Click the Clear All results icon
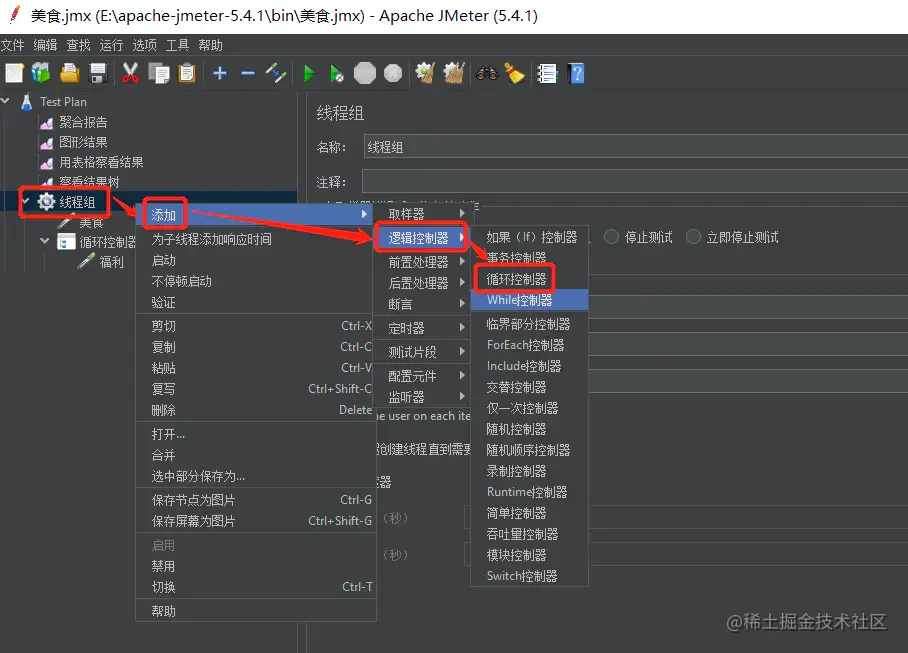This screenshot has width=908, height=653. (454, 74)
